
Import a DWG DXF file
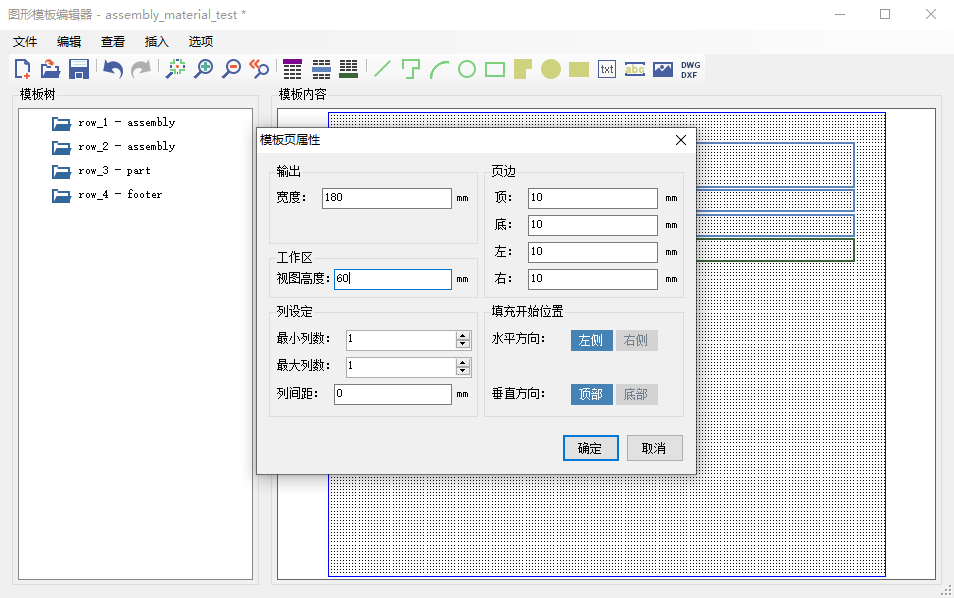click(691, 69)
